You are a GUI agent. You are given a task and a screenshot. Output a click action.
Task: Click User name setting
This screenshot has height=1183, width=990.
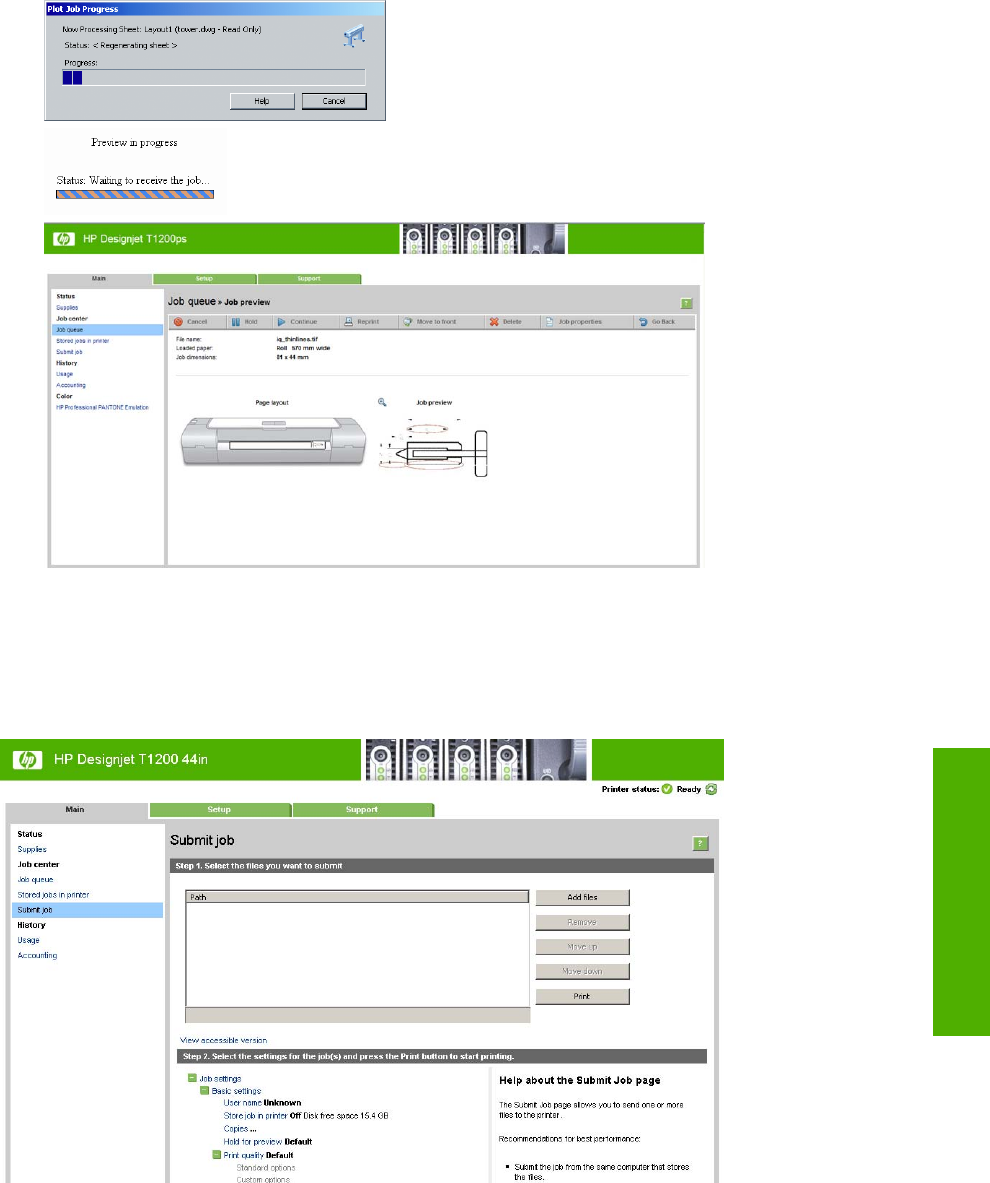pos(263,1103)
